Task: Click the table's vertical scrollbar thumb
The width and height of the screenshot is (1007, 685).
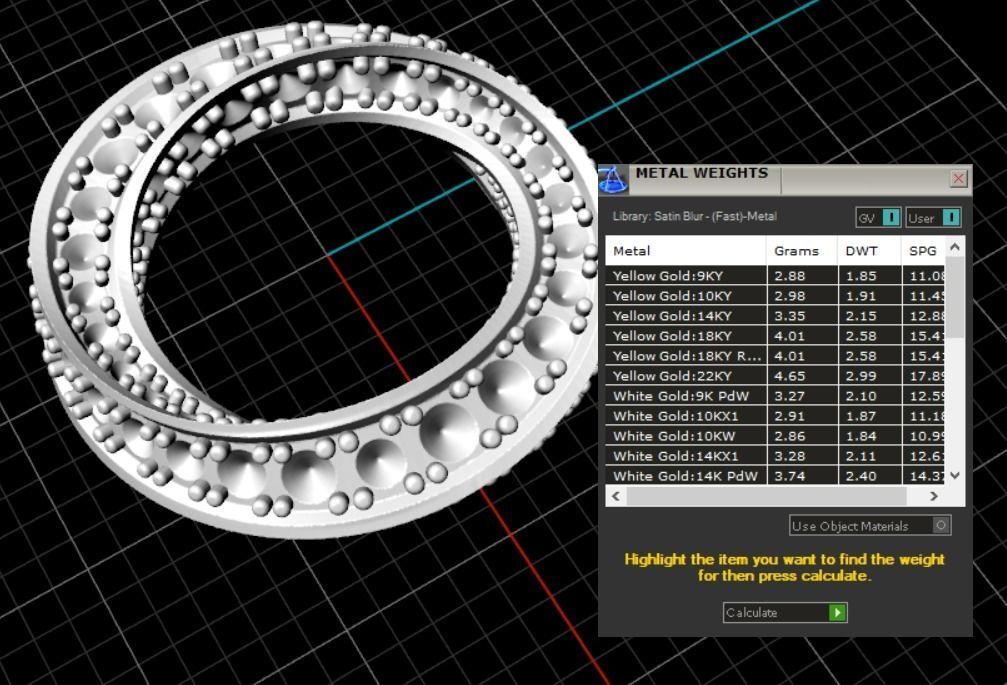Action: click(955, 297)
